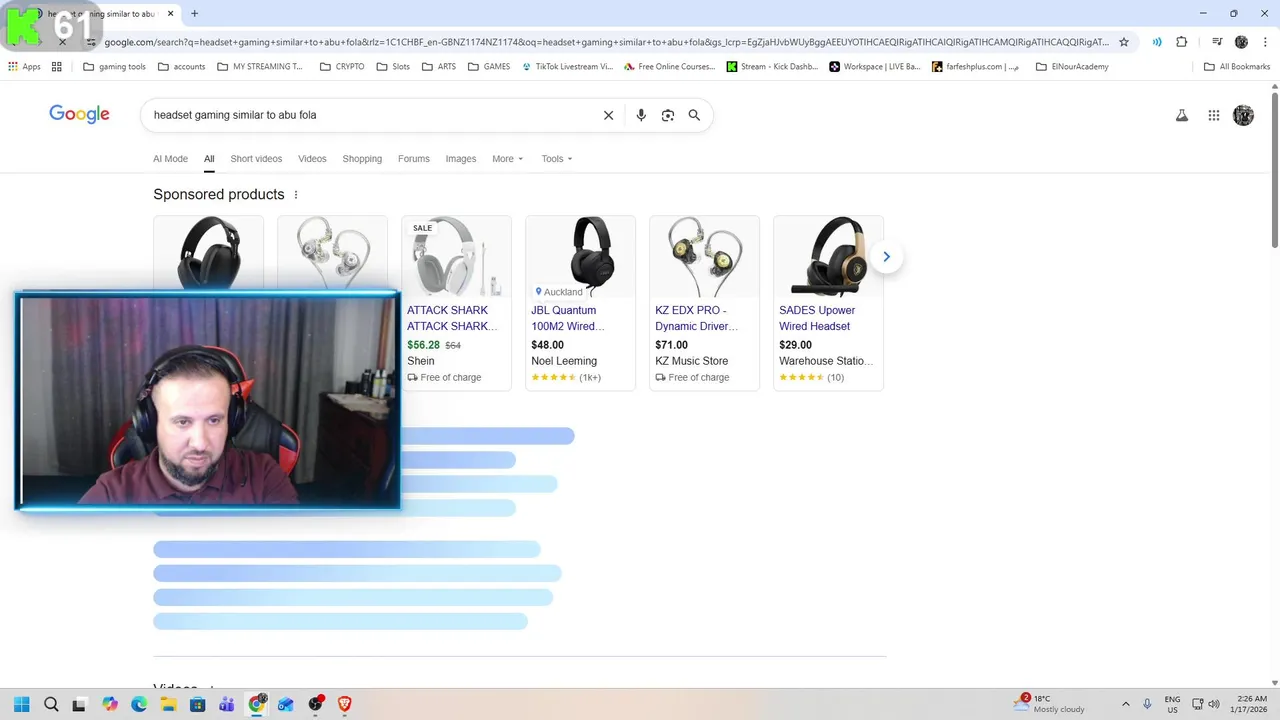The height and width of the screenshot is (720, 1280).
Task: Open File Explorer from taskbar
Action: click(x=168, y=704)
